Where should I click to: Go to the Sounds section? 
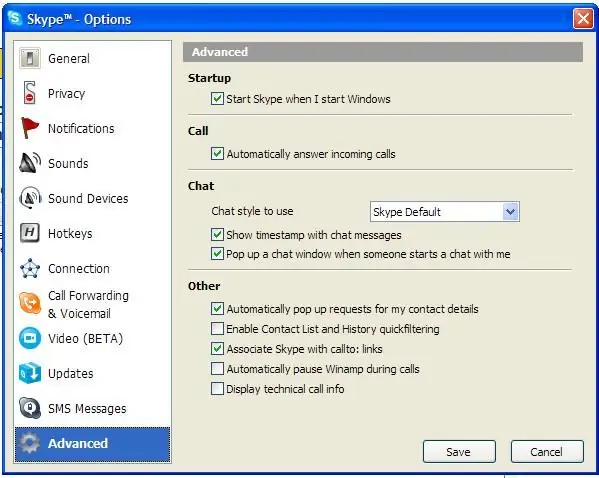click(68, 164)
